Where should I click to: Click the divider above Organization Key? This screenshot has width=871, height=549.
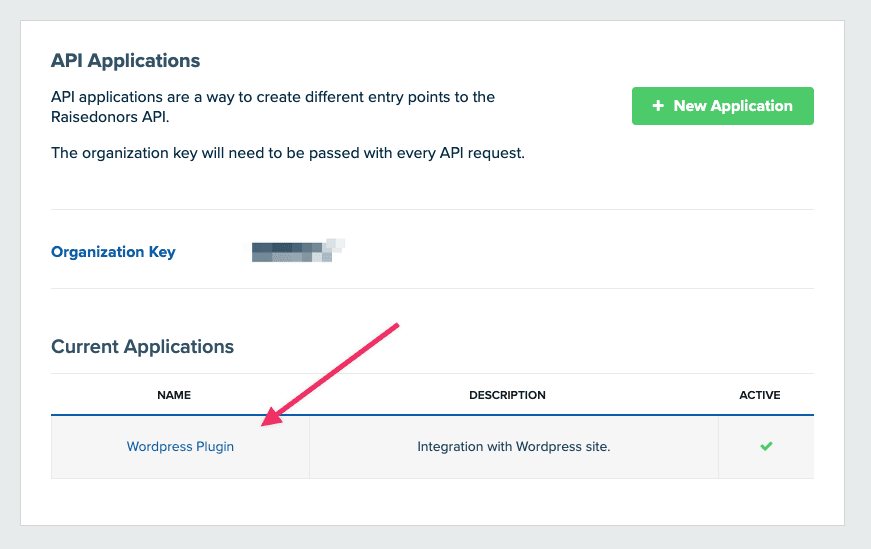pos(432,209)
